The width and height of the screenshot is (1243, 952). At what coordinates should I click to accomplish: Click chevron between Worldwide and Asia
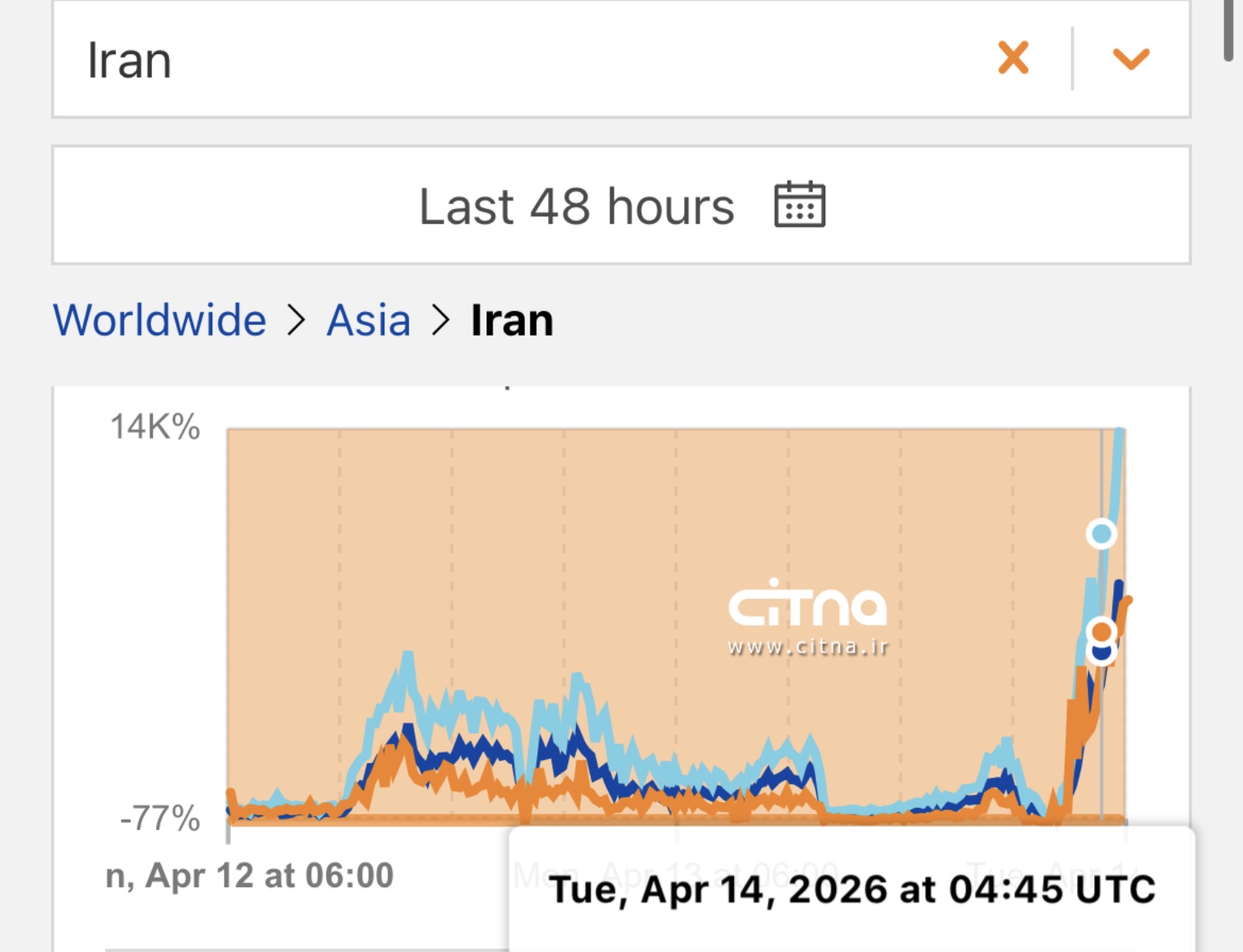pos(296,320)
